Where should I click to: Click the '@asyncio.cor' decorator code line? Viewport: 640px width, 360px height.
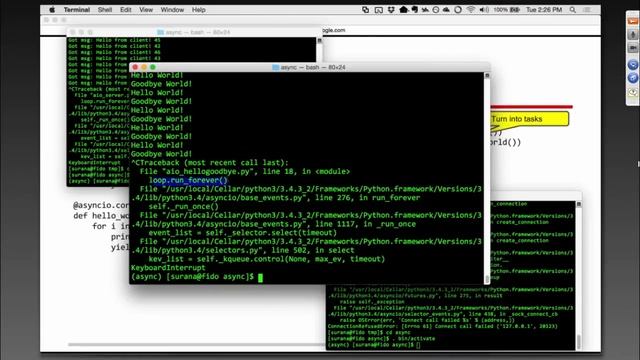click(x=101, y=205)
